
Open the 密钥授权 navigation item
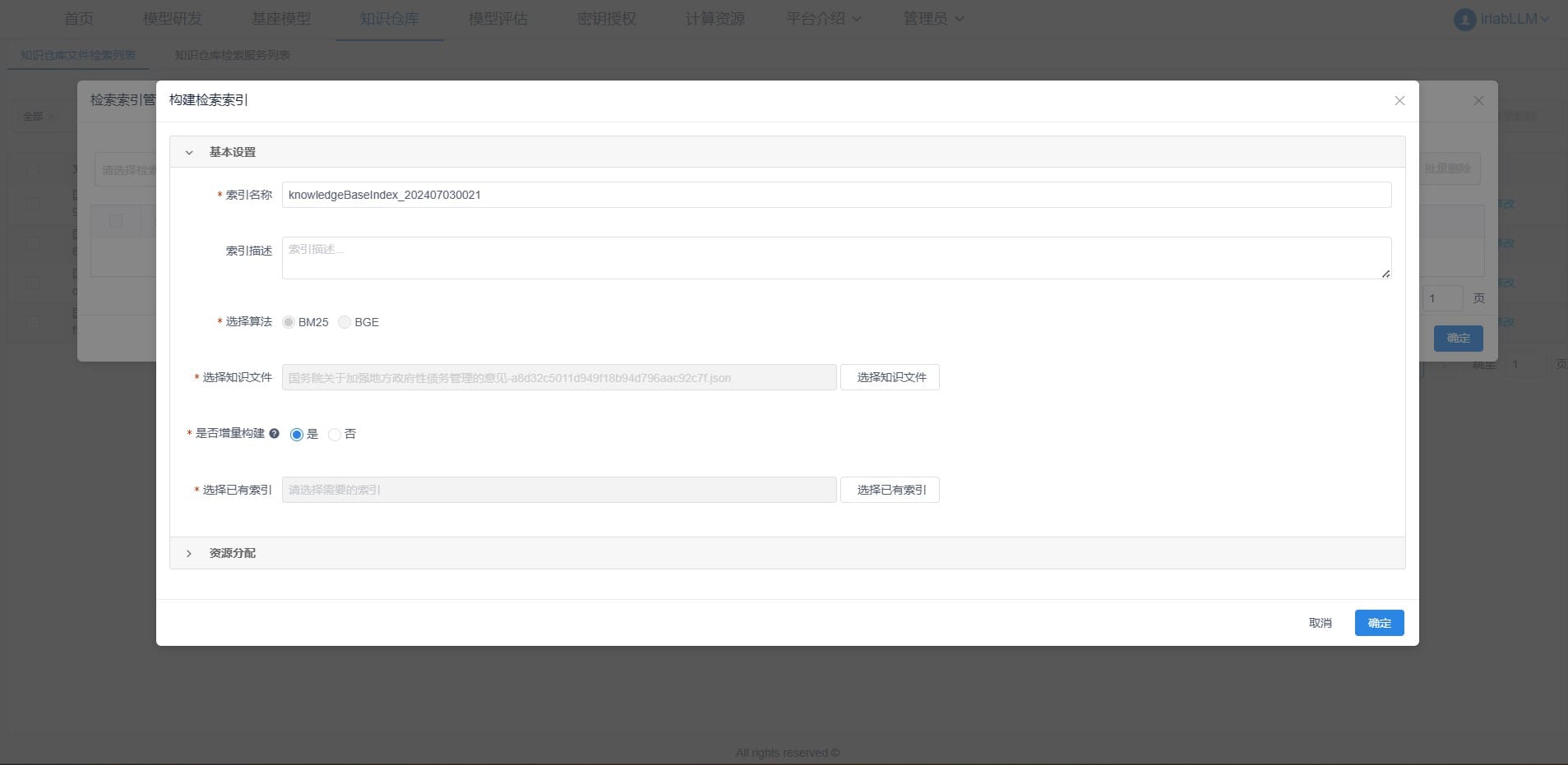pyautogui.click(x=607, y=19)
